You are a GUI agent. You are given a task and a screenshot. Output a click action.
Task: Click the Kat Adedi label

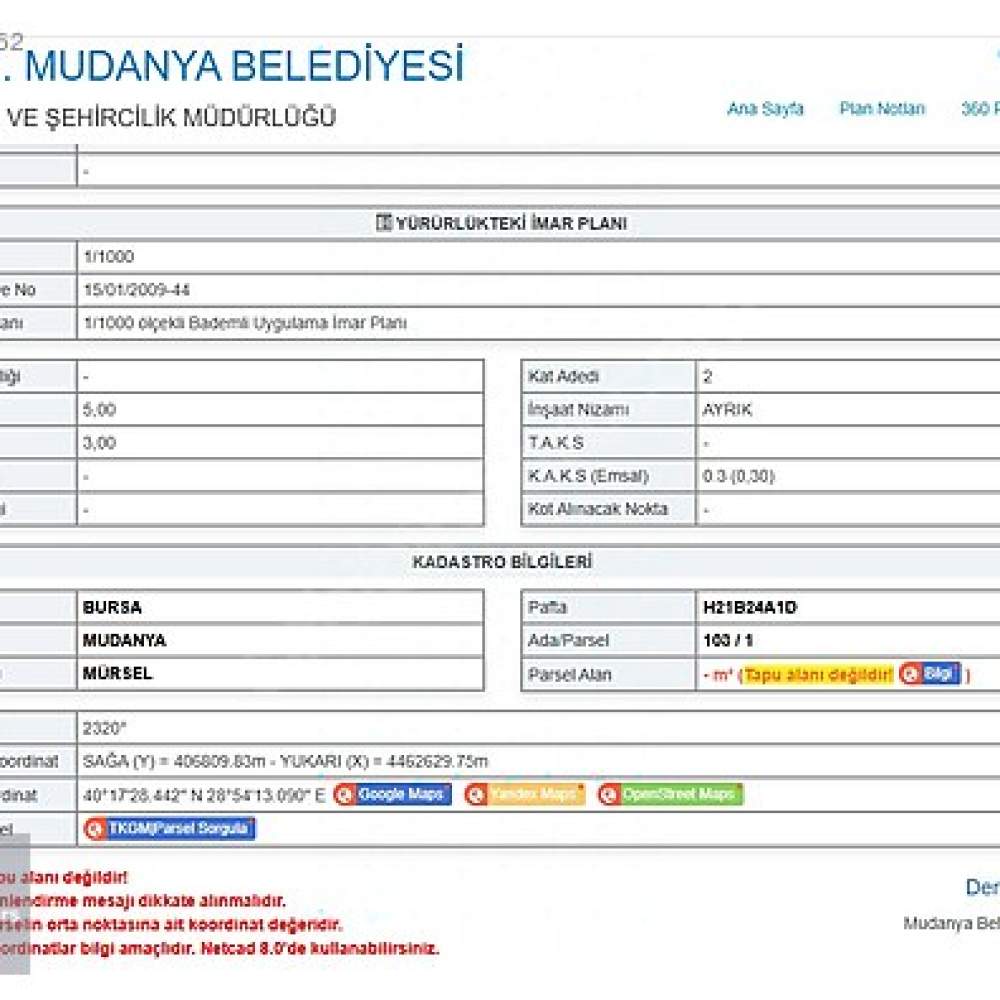(x=563, y=376)
